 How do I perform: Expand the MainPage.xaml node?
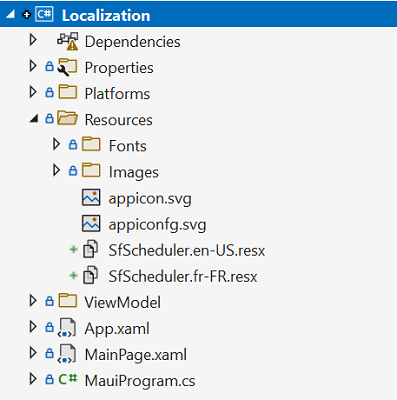tap(33, 353)
